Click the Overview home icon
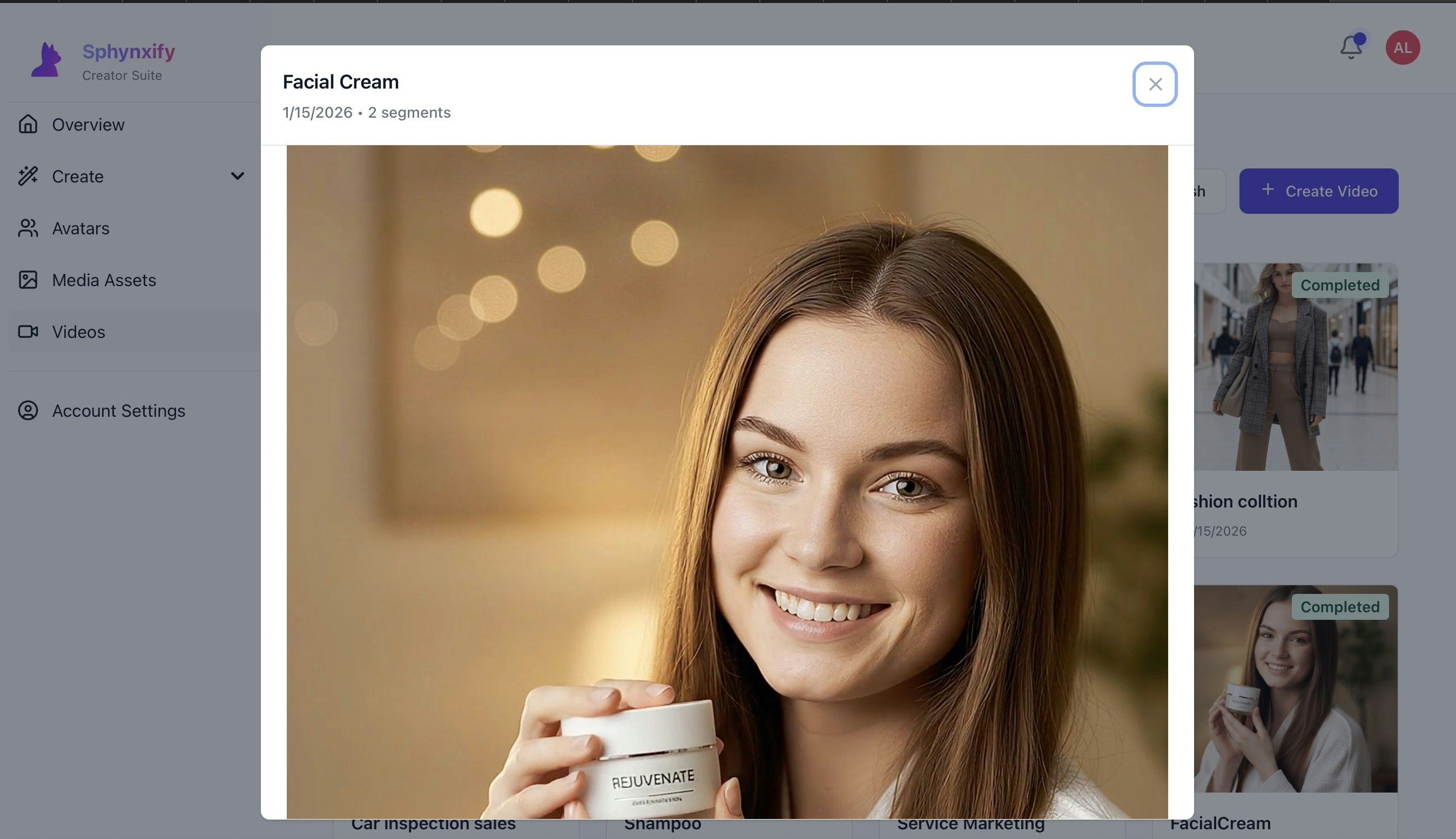The height and width of the screenshot is (839, 1456). click(28, 124)
